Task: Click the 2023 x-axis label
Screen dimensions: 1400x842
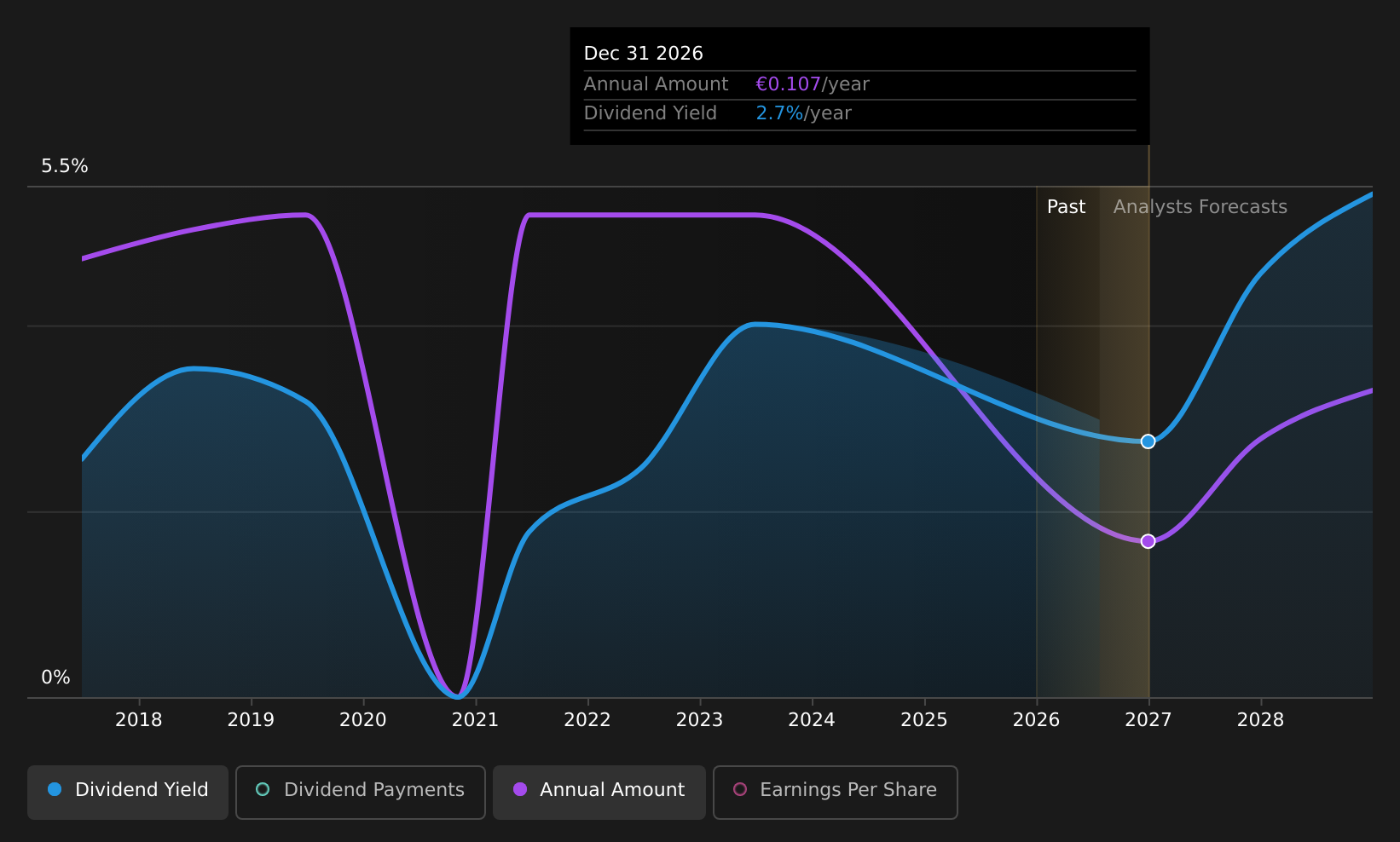Action: pos(699,720)
